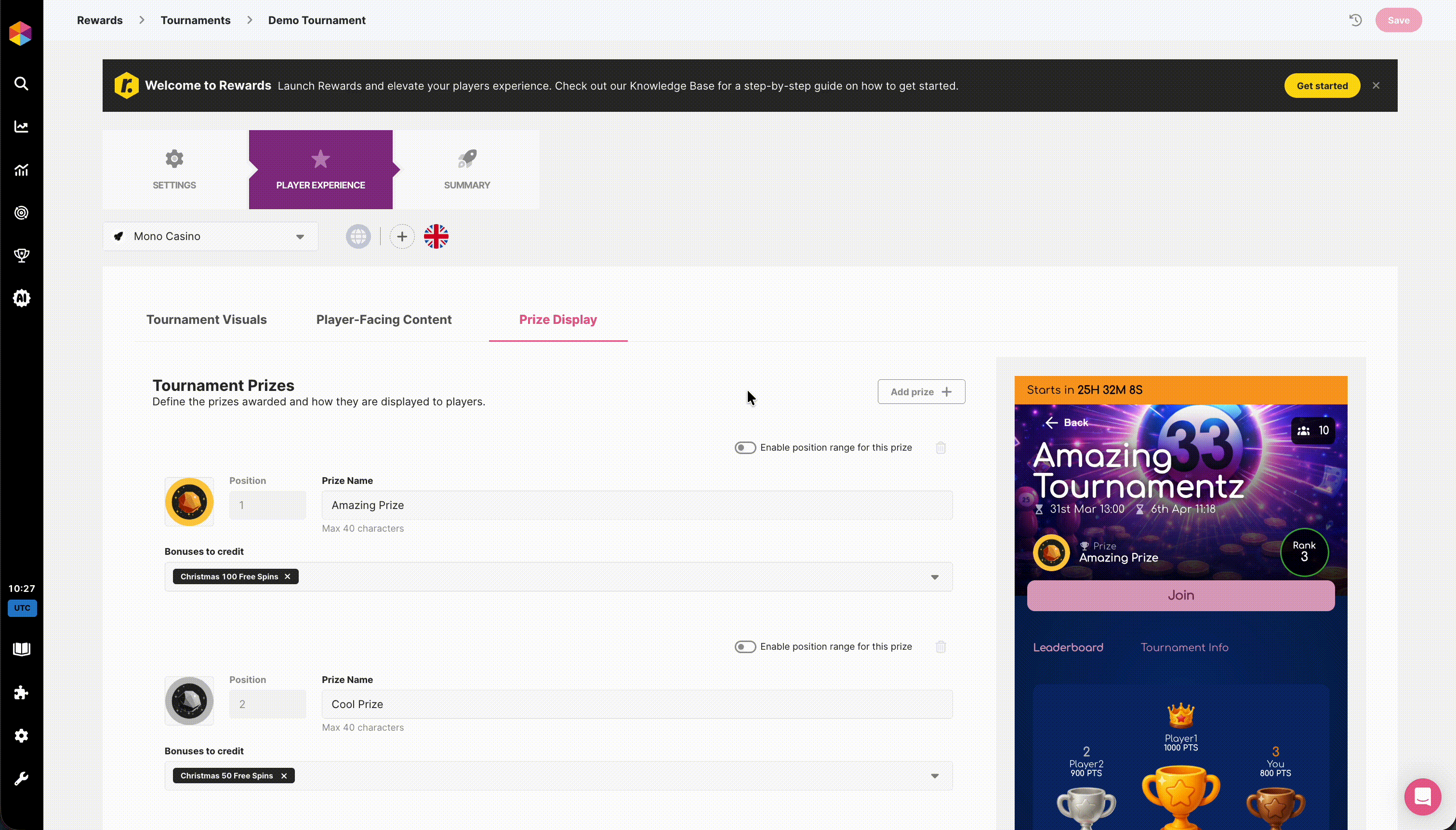Image resolution: width=1456 pixels, height=830 pixels.
Task: Enable position range for Cool Prize
Action: (x=745, y=646)
